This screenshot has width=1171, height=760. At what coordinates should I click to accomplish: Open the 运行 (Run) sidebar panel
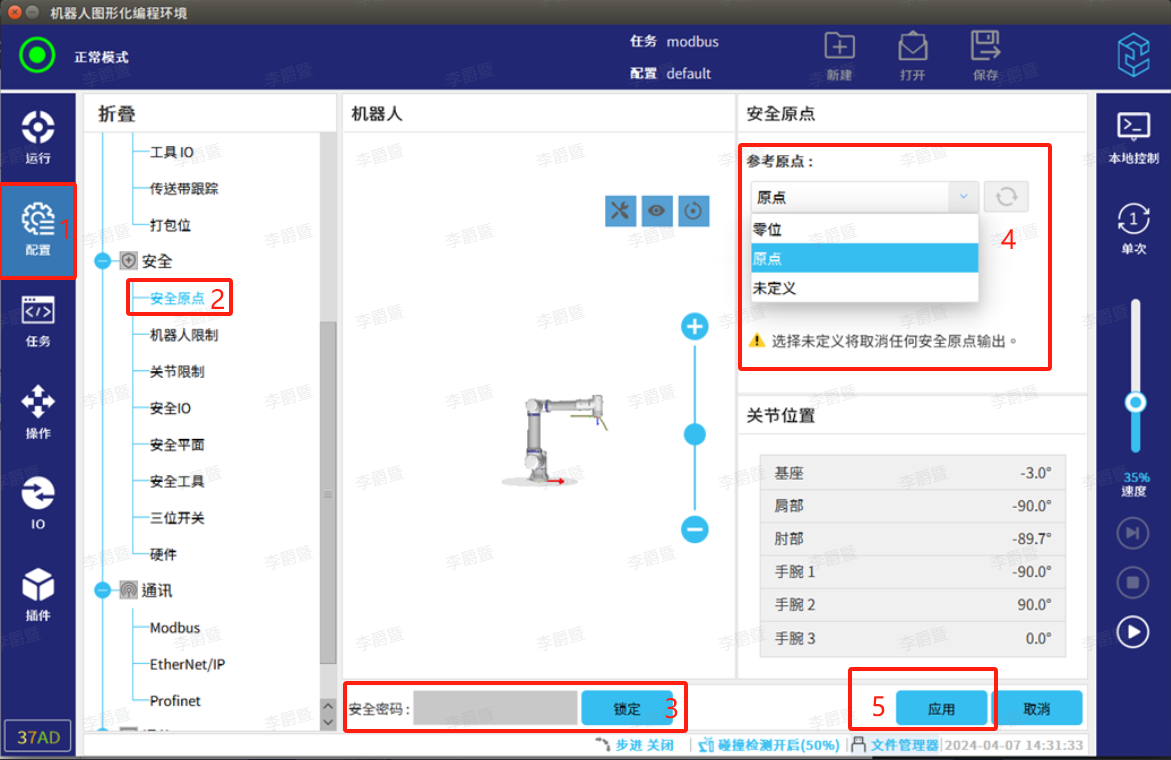38,137
